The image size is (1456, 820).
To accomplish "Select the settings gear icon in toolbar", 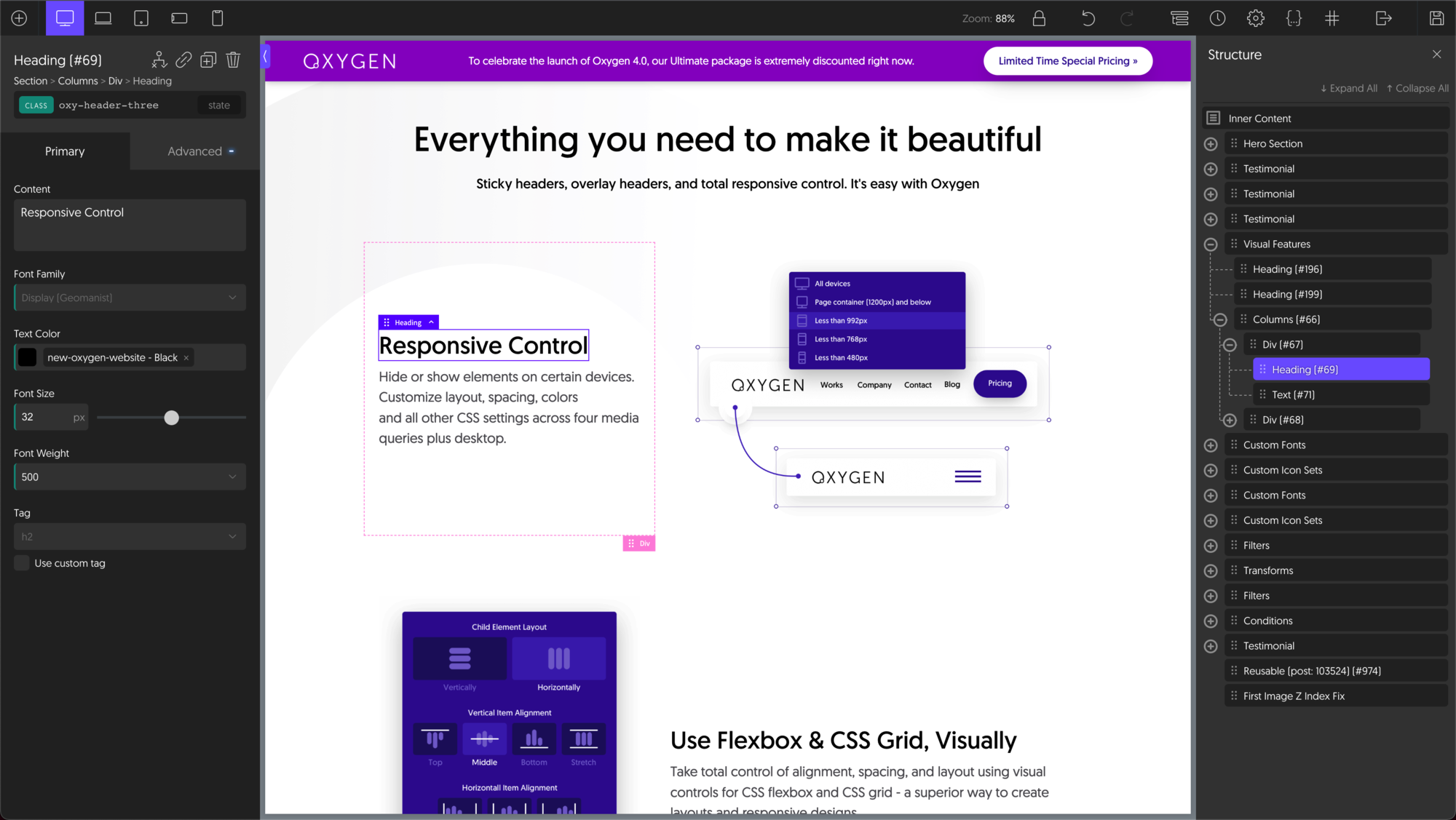I will [x=1255, y=18].
